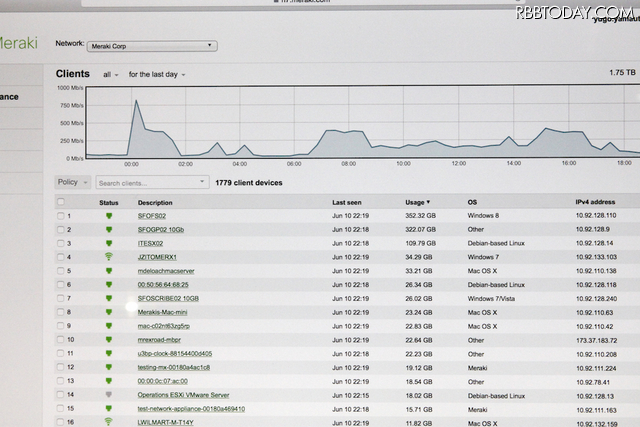Open the Operations ESXi VMware Server link
The width and height of the screenshot is (640, 427).
[x=183, y=395]
